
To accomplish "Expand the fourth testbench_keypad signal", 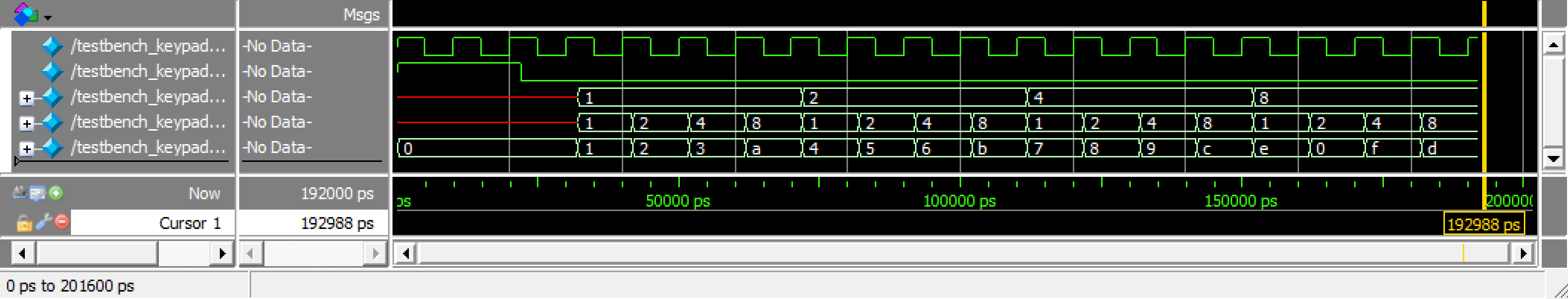I will (26, 123).
